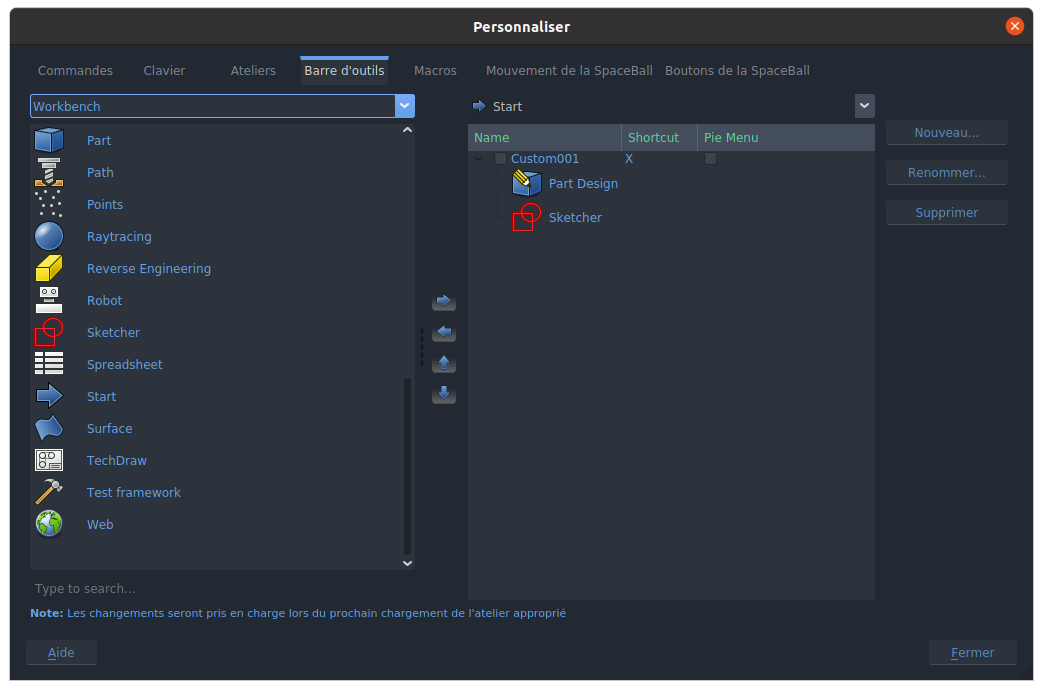Image resolution: width=1043 pixels, height=690 pixels.
Task: Toggle the Custom001 checkbox
Action: (x=500, y=159)
